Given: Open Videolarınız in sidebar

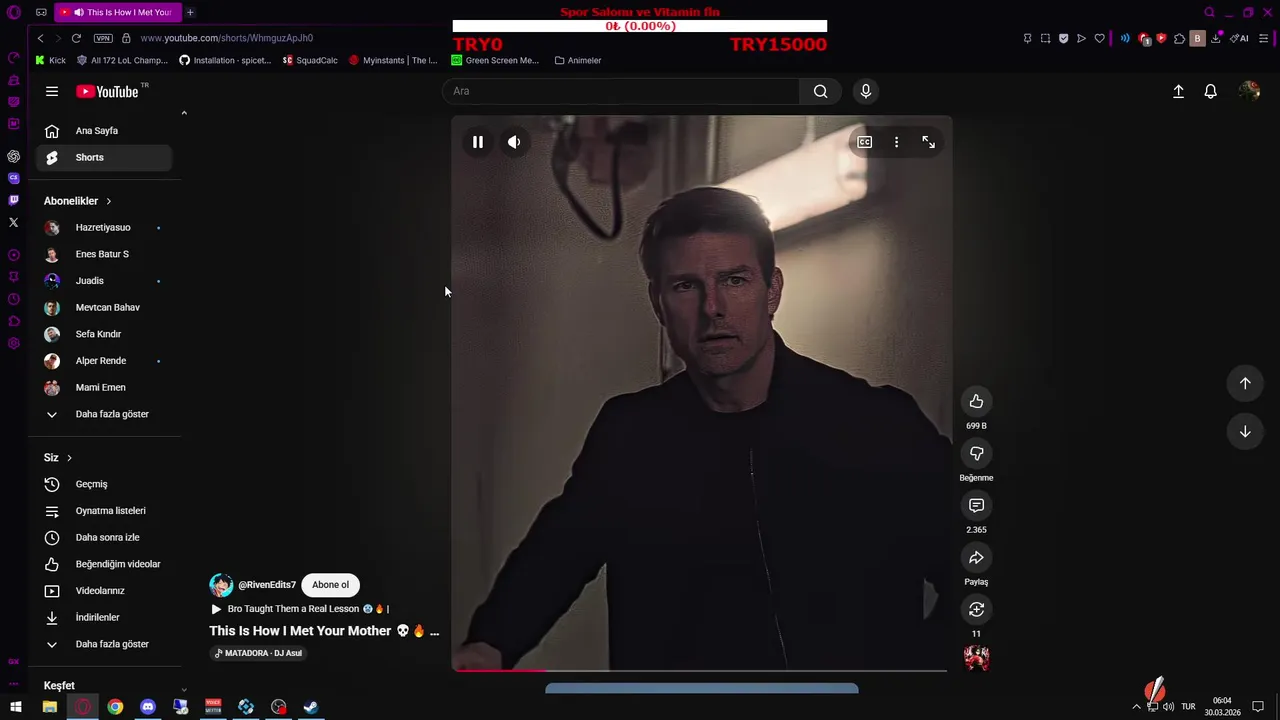Looking at the screenshot, I should click(x=104, y=591).
